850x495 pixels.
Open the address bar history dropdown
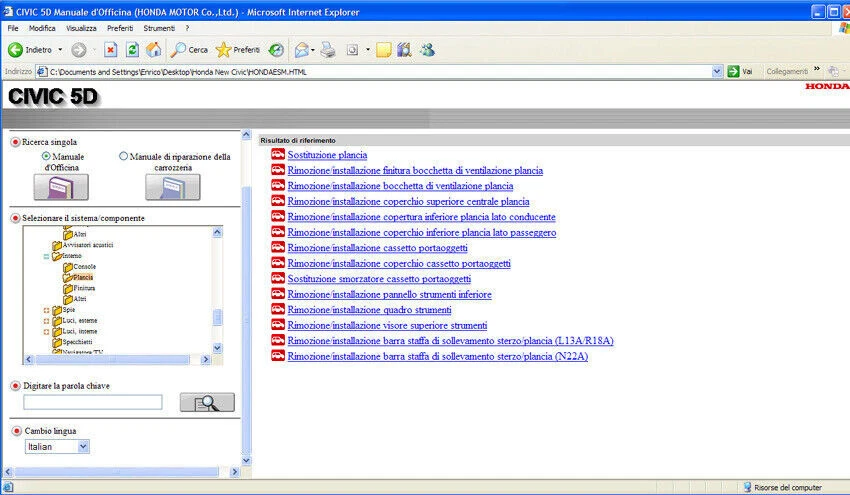(x=717, y=72)
